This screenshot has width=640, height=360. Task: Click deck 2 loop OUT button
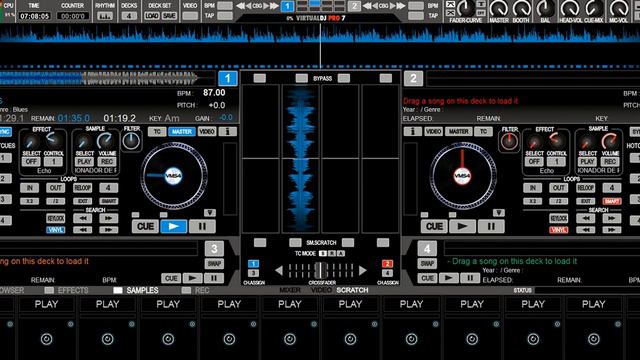[558, 188]
